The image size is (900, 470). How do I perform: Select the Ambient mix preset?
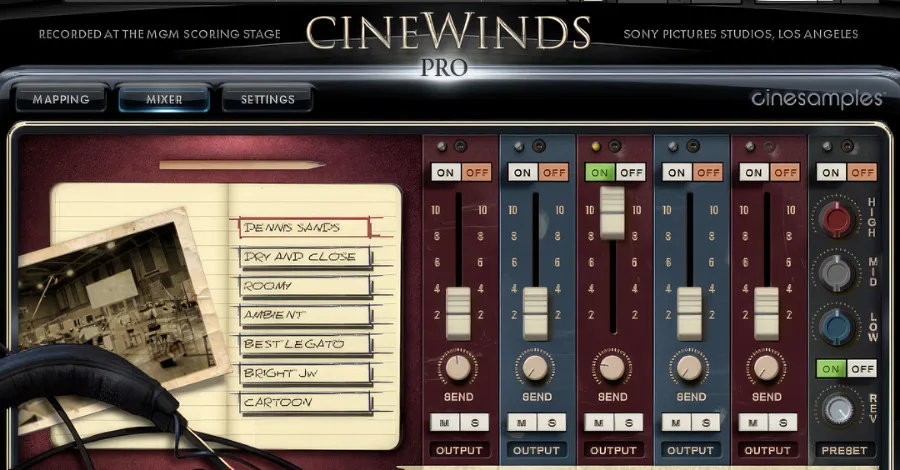[x=304, y=314]
